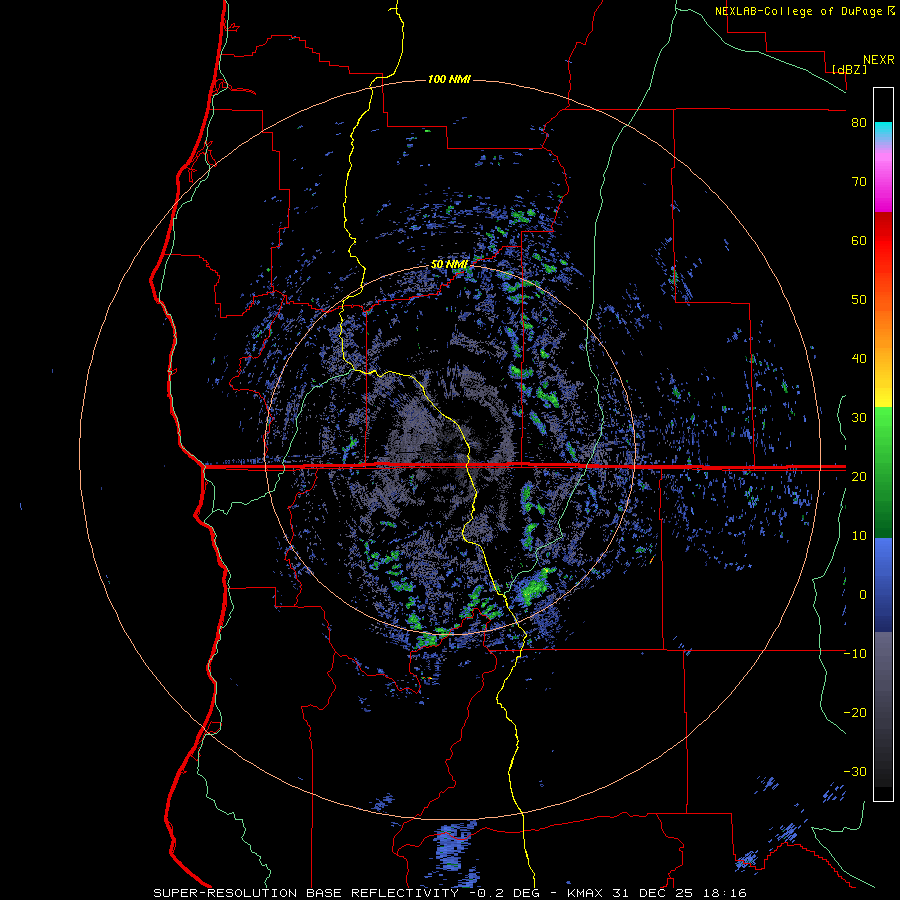Image resolution: width=900 pixels, height=900 pixels.
Task: Click the 60 dBZ scale value
Action: pos(859,240)
